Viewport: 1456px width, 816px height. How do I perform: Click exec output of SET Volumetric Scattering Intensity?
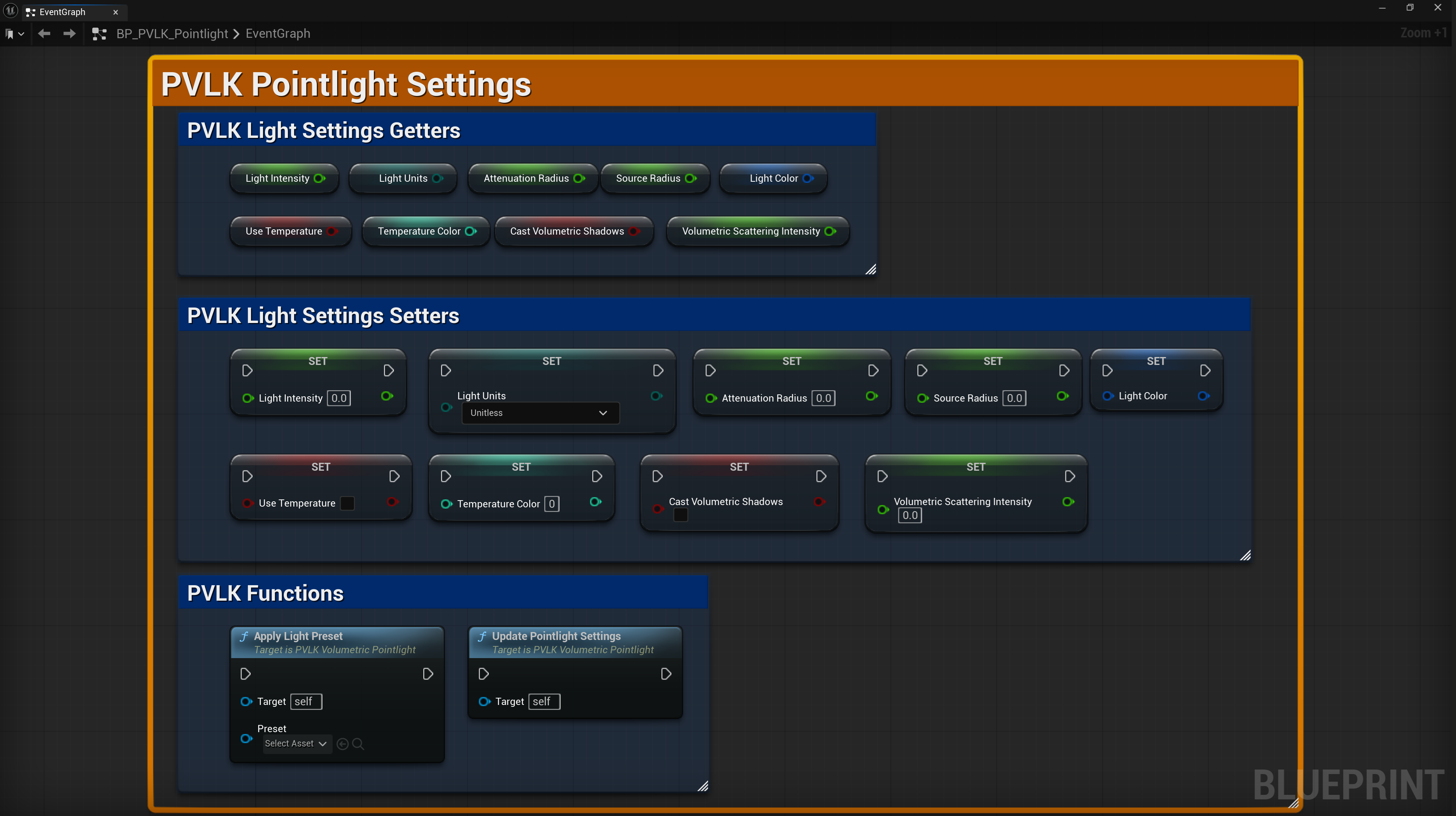click(1069, 476)
